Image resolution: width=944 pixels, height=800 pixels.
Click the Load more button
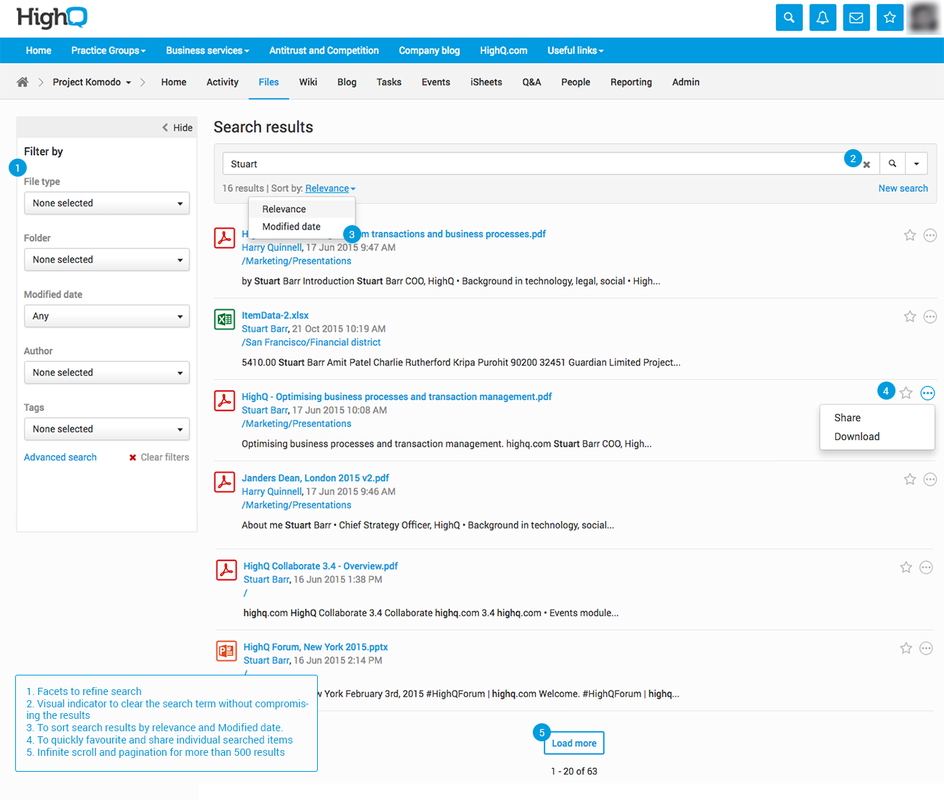(x=574, y=743)
